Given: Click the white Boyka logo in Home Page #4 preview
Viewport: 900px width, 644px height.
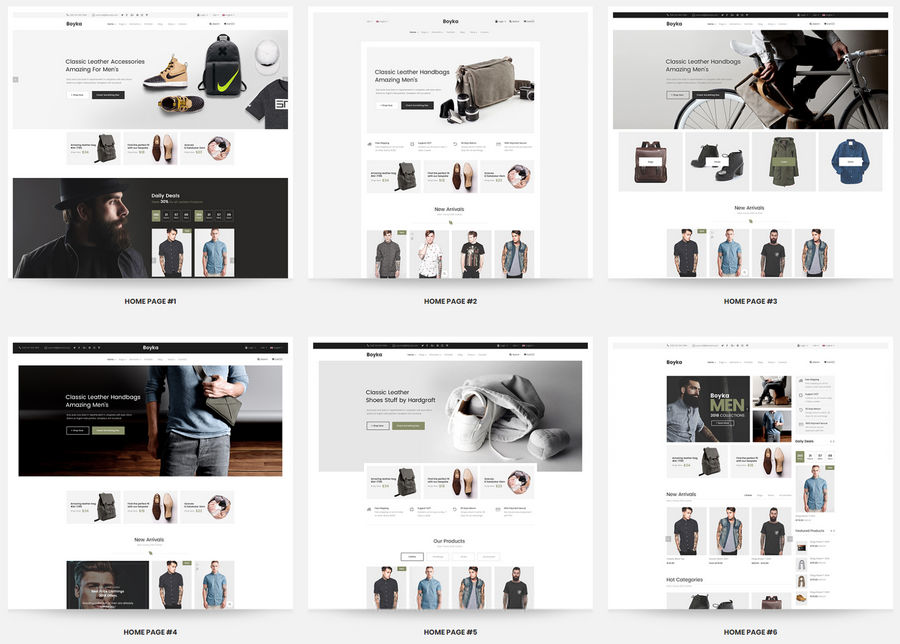Looking at the screenshot, I should (x=150, y=348).
